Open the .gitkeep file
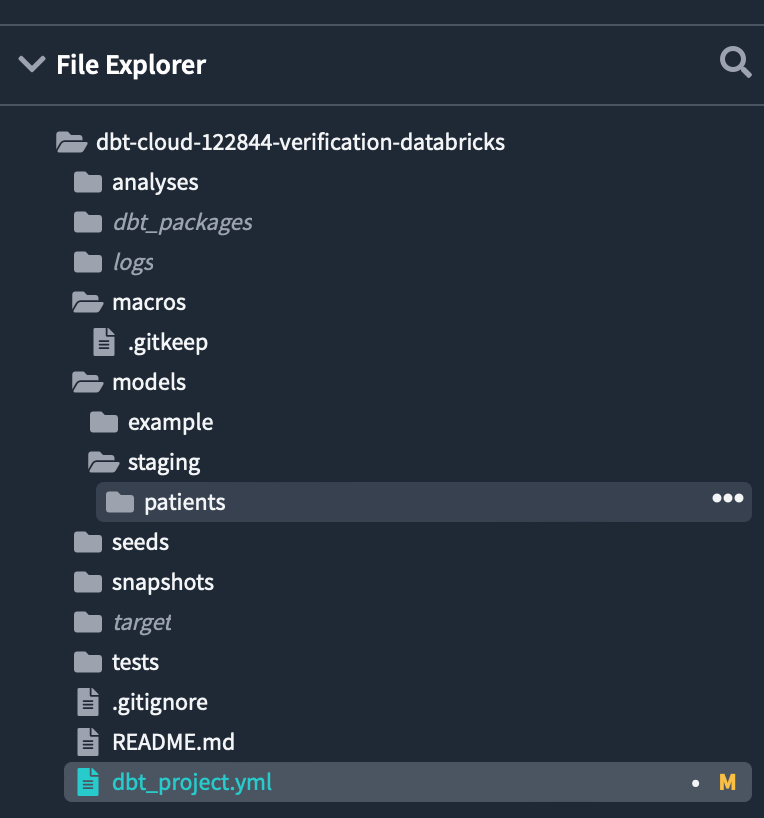The height and width of the screenshot is (818, 764). [167, 342]
